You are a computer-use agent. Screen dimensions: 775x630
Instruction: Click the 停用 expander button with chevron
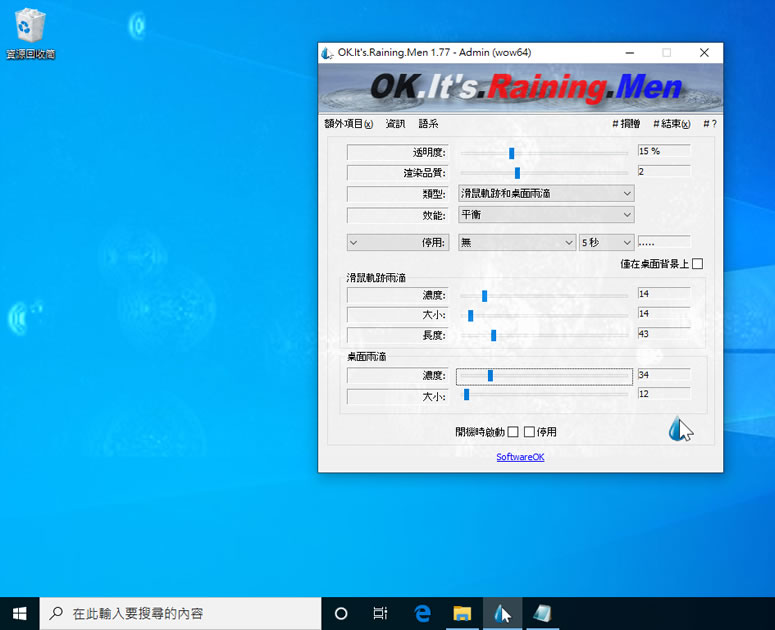coord(398,242)
